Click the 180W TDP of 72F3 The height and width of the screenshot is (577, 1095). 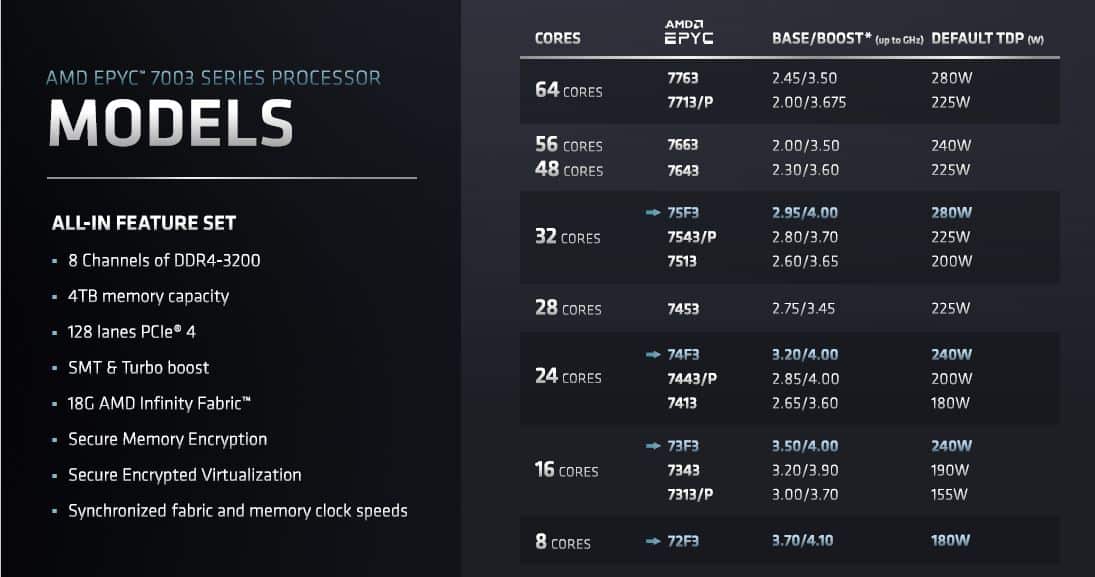pyautogui.click(x=950, y=540)
